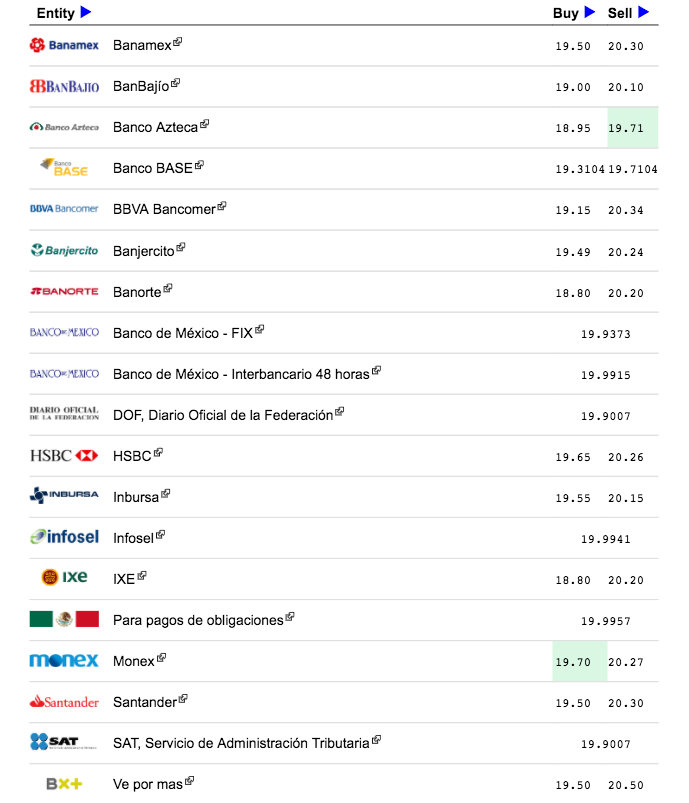Open Banco de México - FIX link
The width and height of the screenshot is (689, 803).
point(182,333)
